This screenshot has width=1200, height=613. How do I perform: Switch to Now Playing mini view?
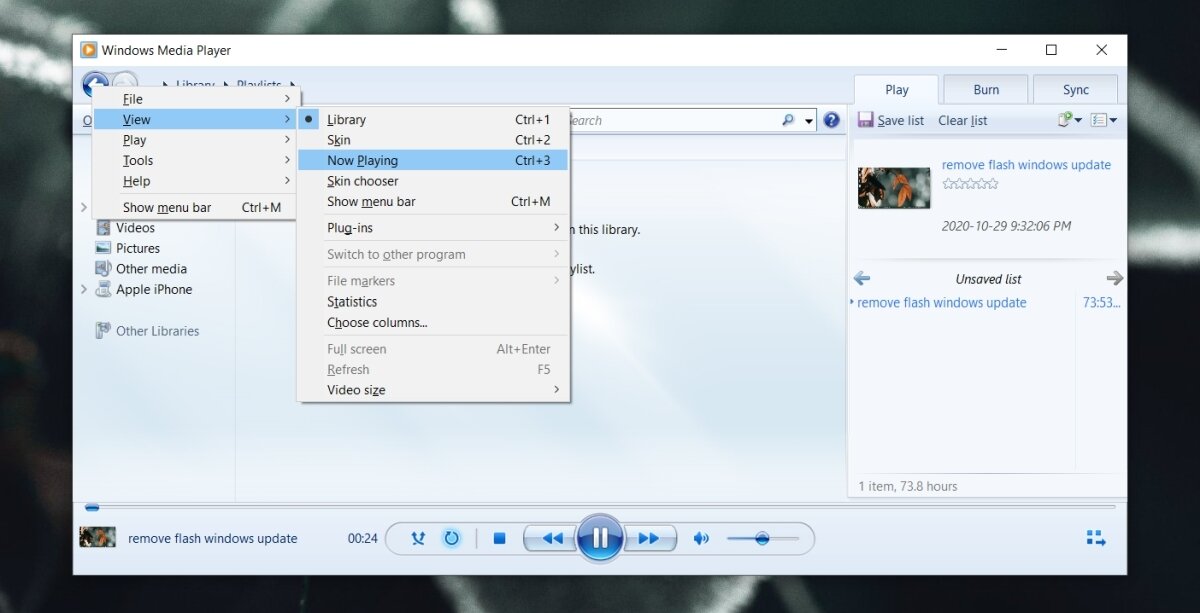click(x=1096, y=538)
